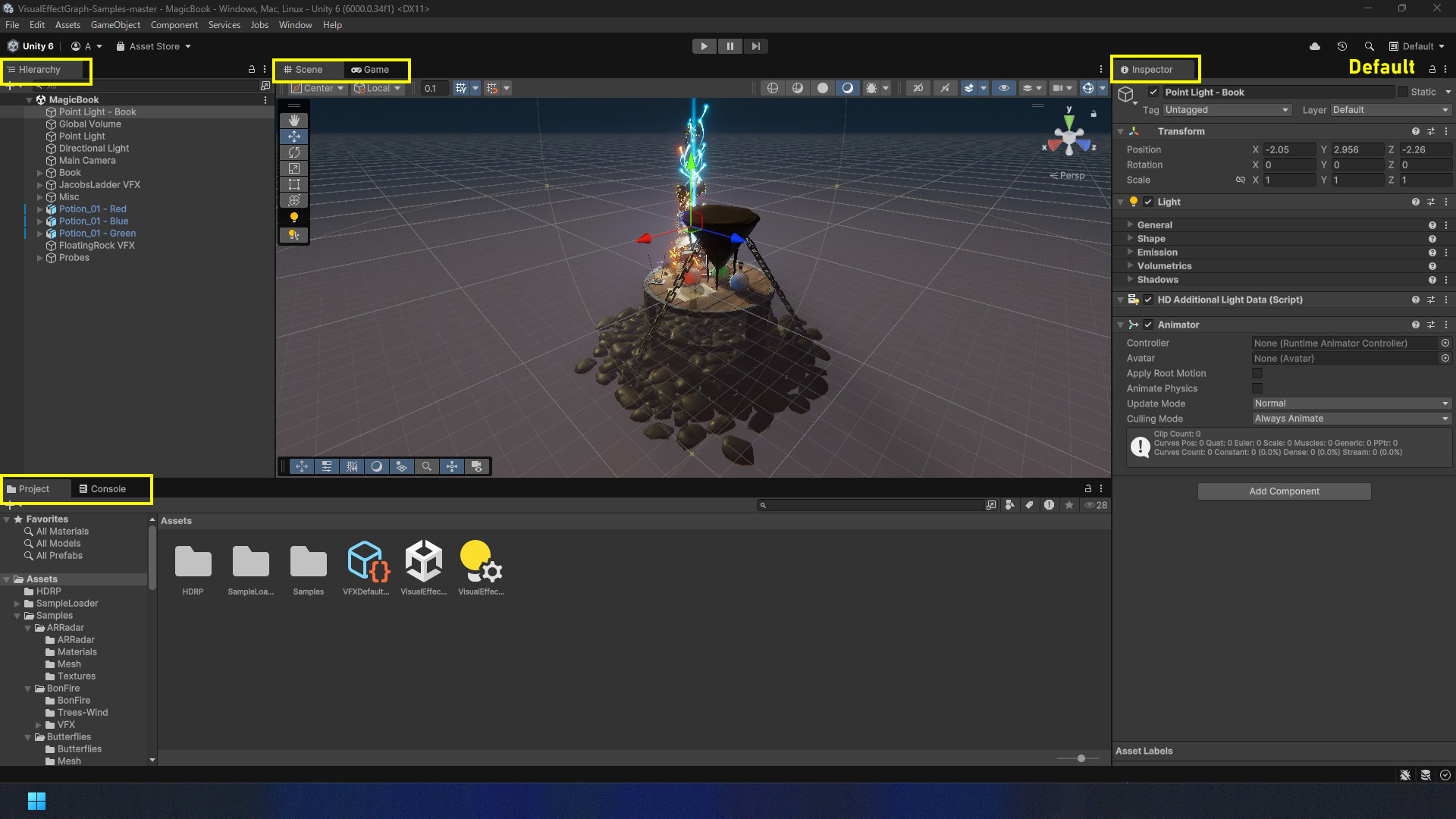Toggle scene visibility eye icon
Image resolution: width=1456 pixels, height=819 pixels.
click(1004, 88)
